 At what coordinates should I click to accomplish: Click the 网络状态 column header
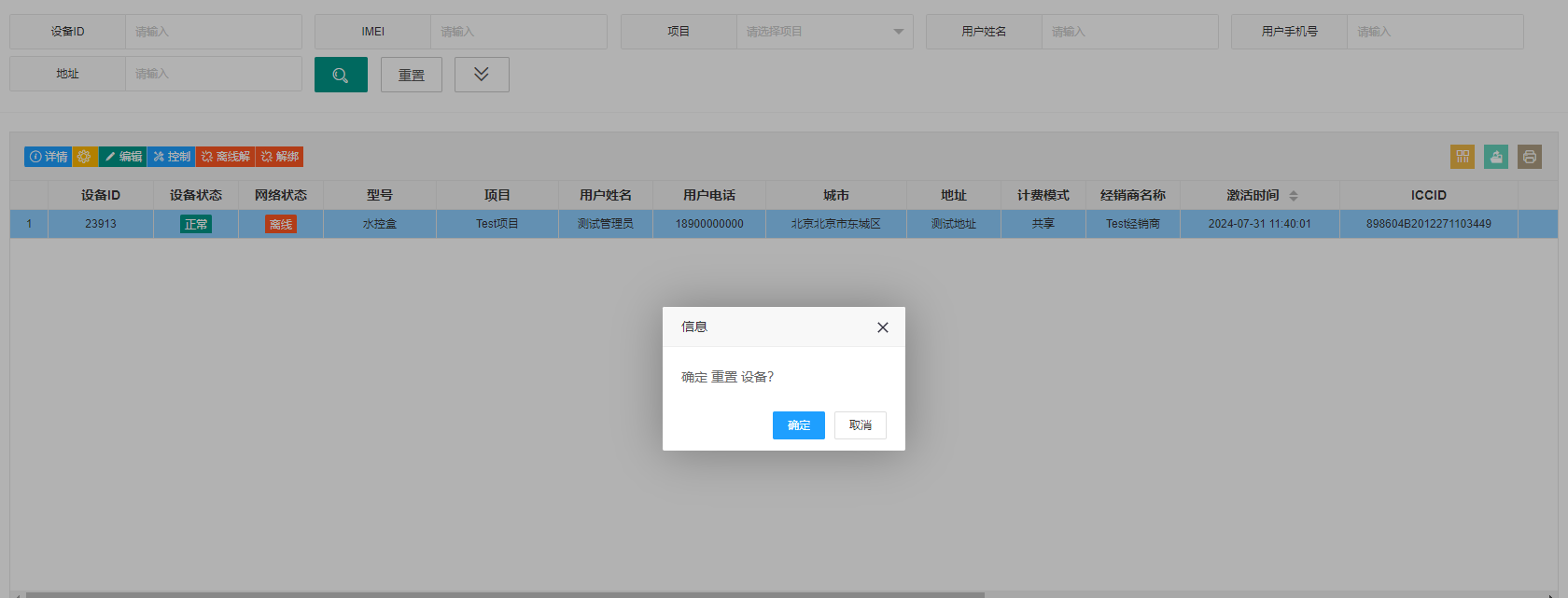click(x=281, y=195)
